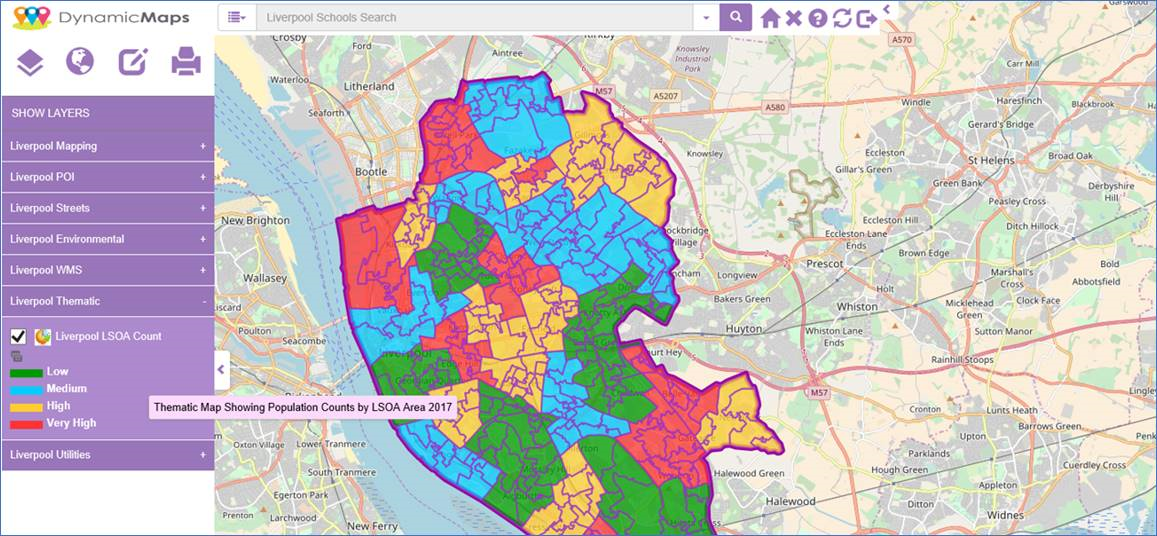Click the logout exit icon
The image size is (1157, 536).
(x=866, y=18)
